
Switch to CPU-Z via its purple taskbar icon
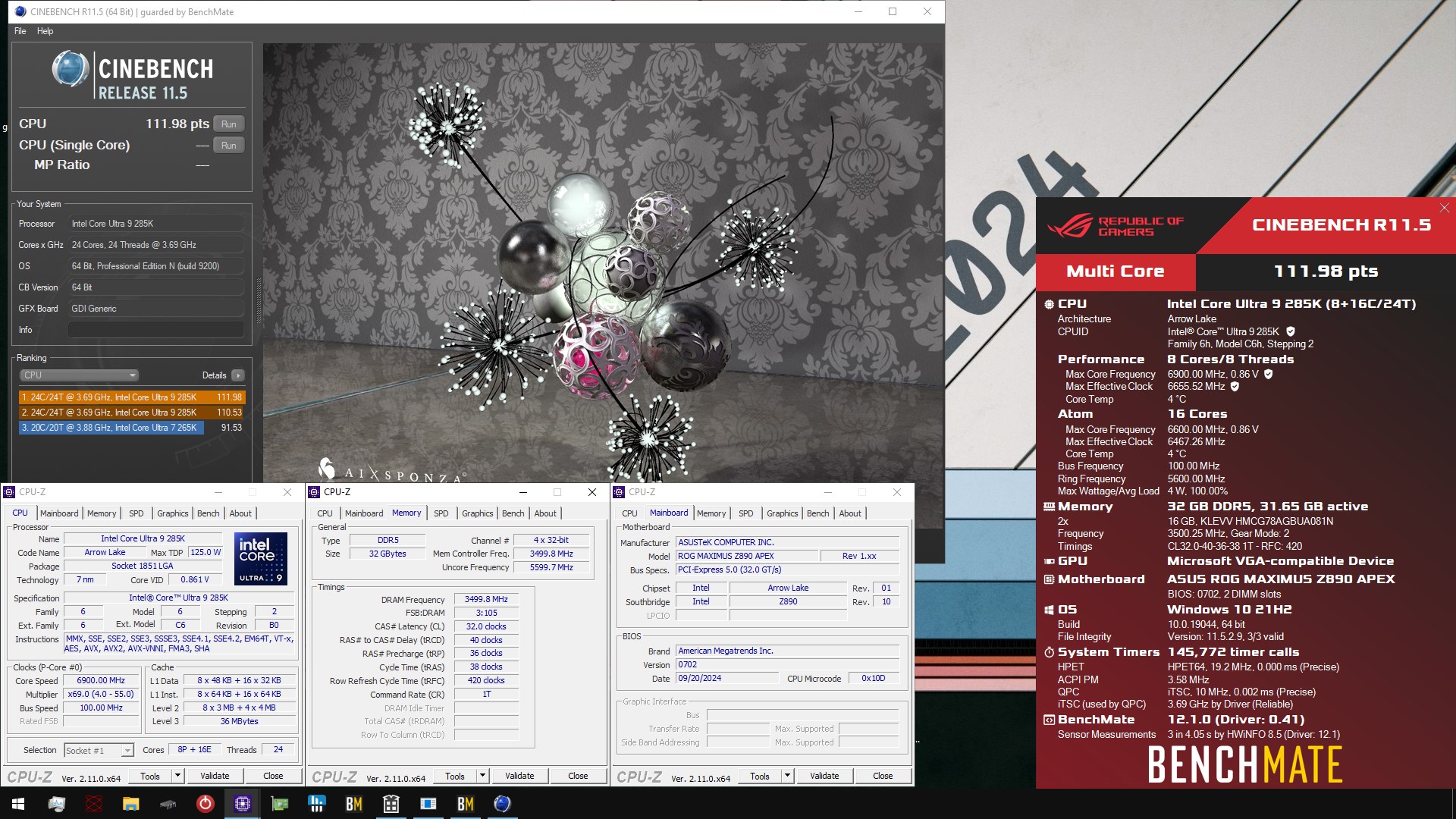[x=242, y=804]
